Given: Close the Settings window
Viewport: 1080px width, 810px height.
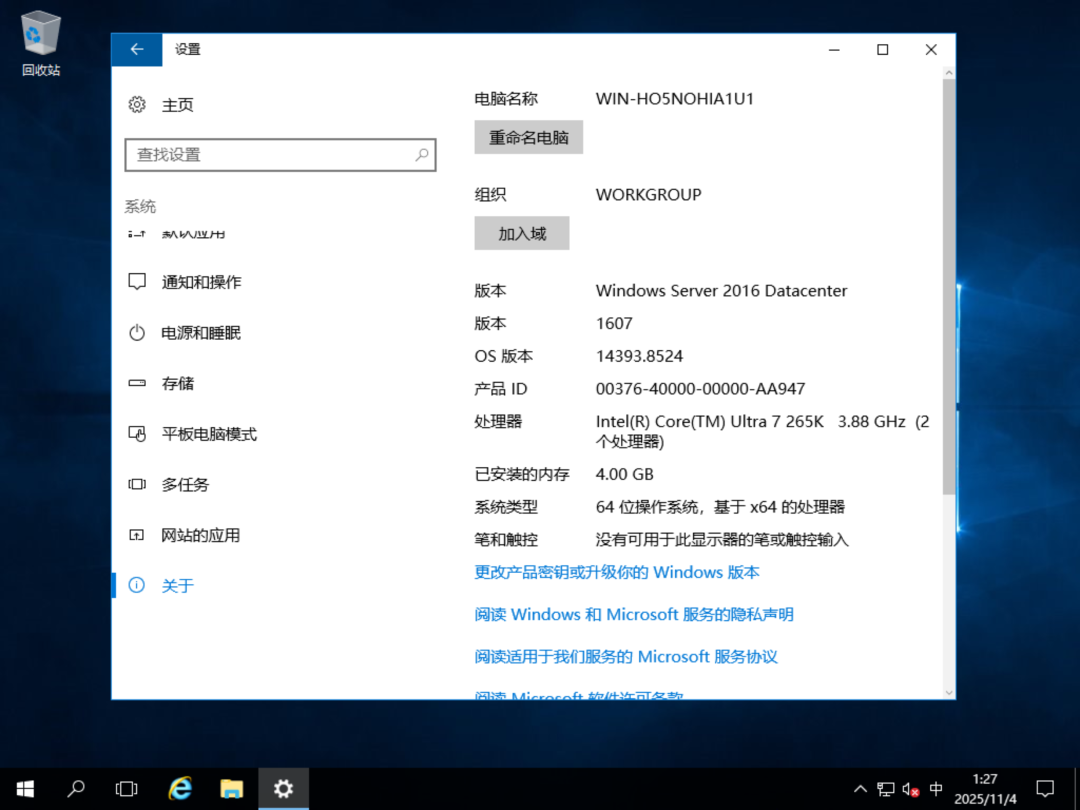Looking at the screenshot, I should (x=931, y=50).
